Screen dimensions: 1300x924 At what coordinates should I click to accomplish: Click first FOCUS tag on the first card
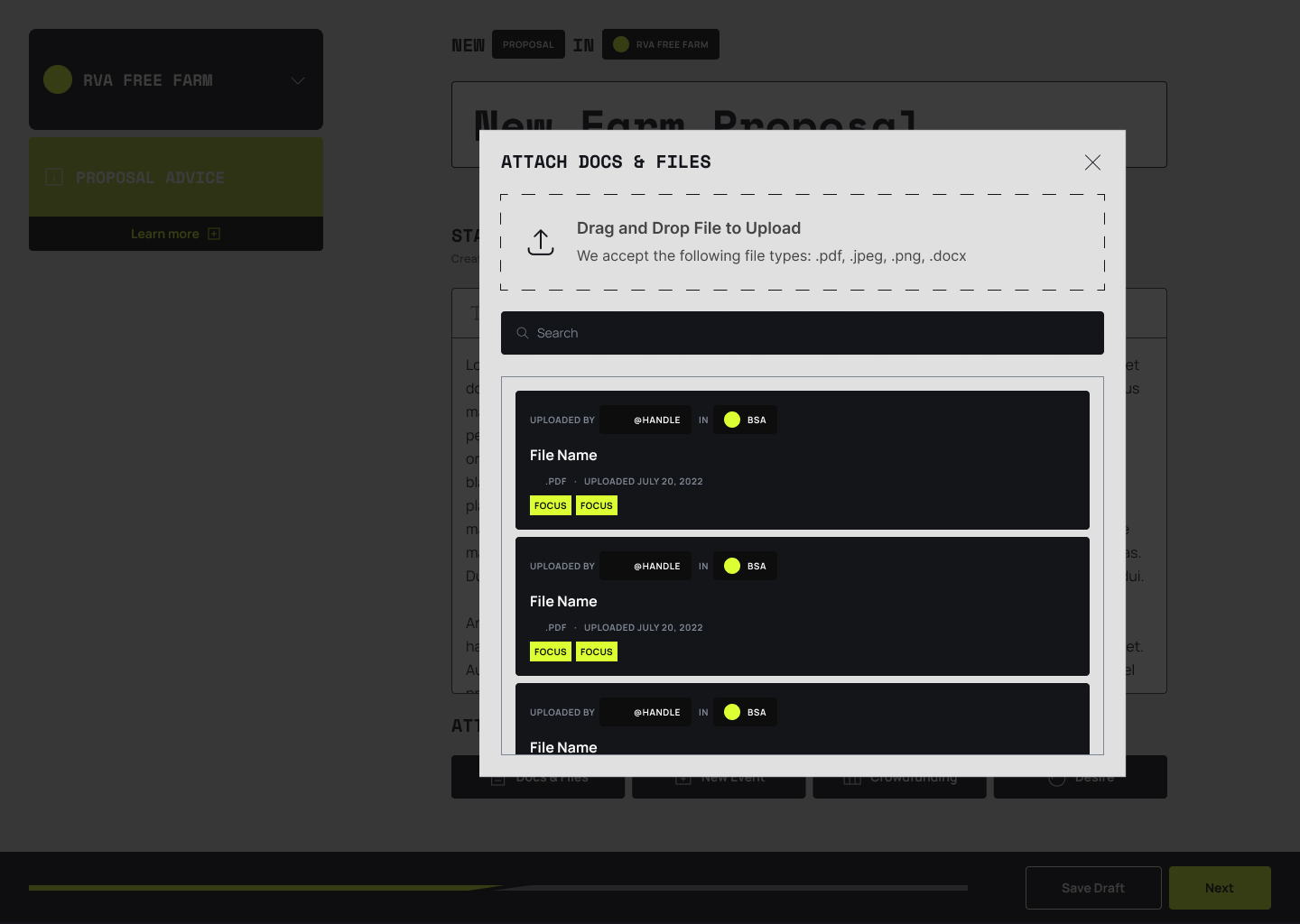(551, 505)
